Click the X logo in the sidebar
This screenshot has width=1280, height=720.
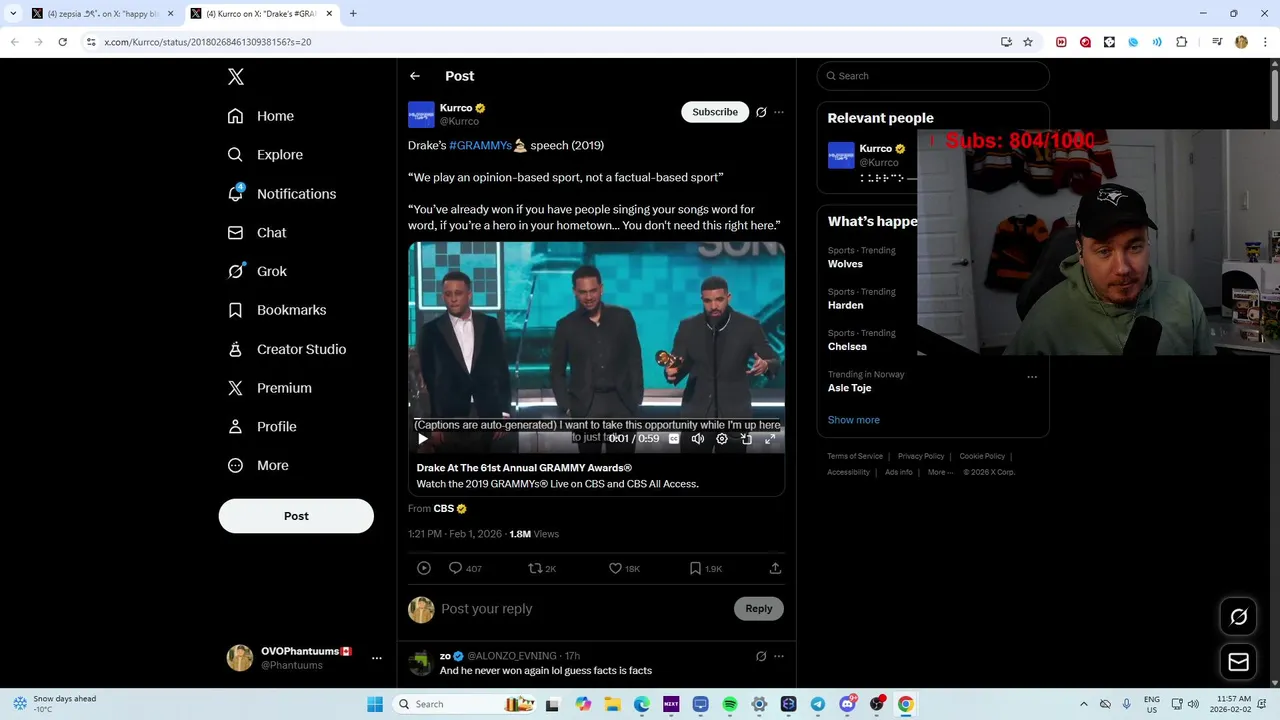point(236,77)
